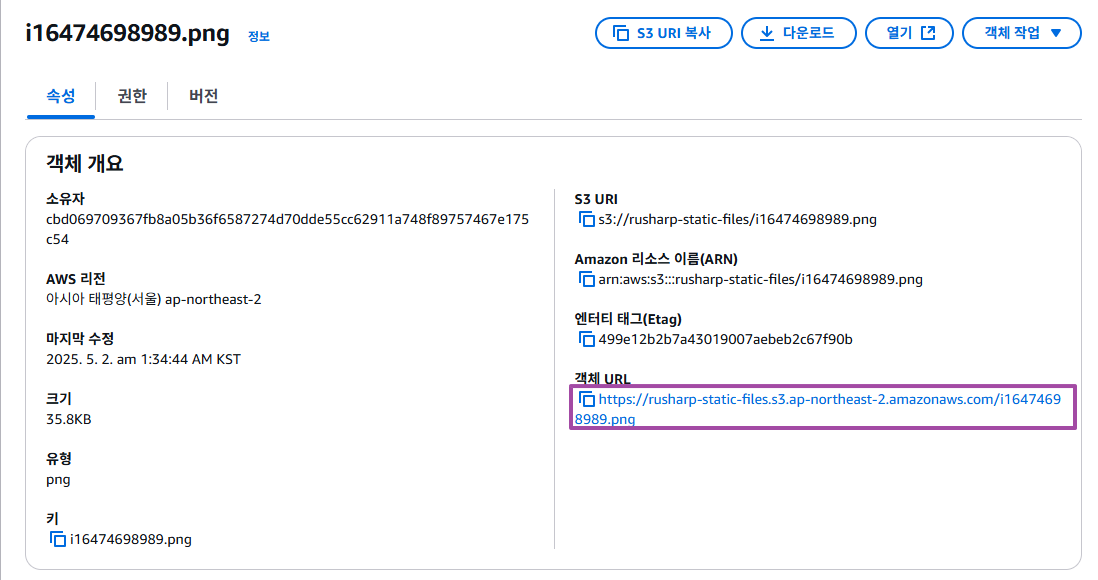Copy the S3 URI using its copy icon
The width and height of the screenshot is (1098, 580).
click(x=586, y=219)
